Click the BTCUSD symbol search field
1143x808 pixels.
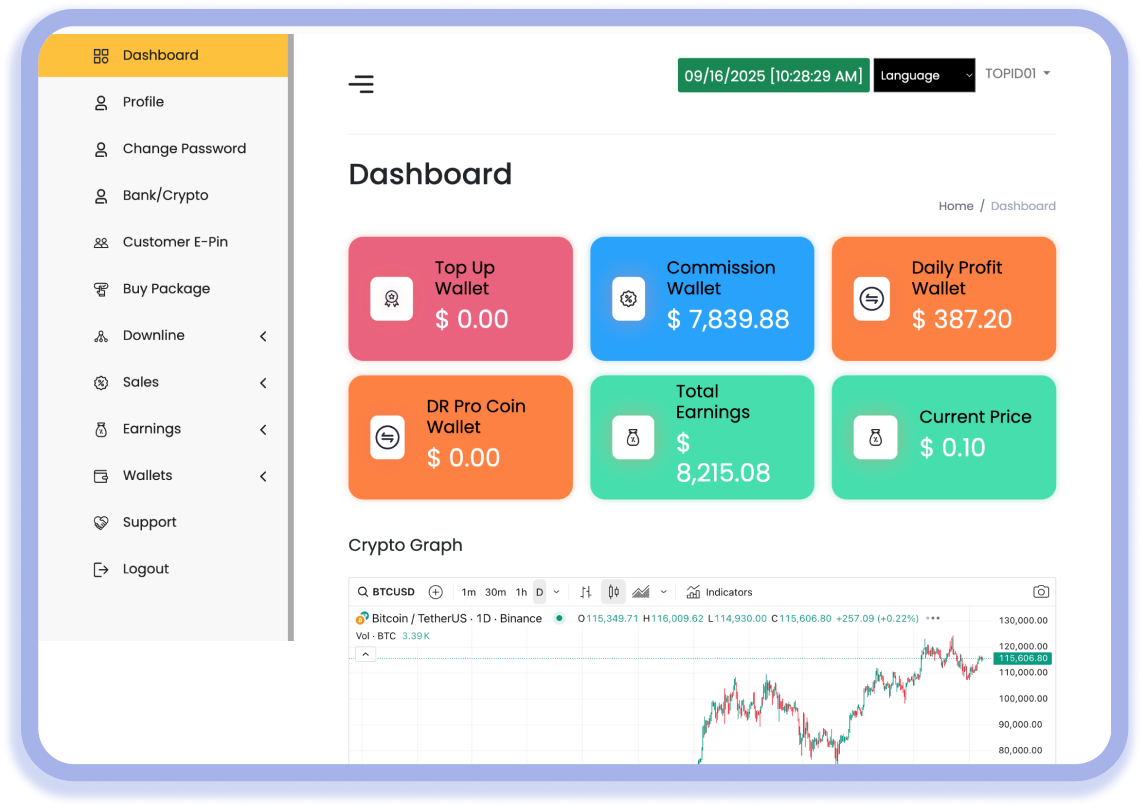386,592
